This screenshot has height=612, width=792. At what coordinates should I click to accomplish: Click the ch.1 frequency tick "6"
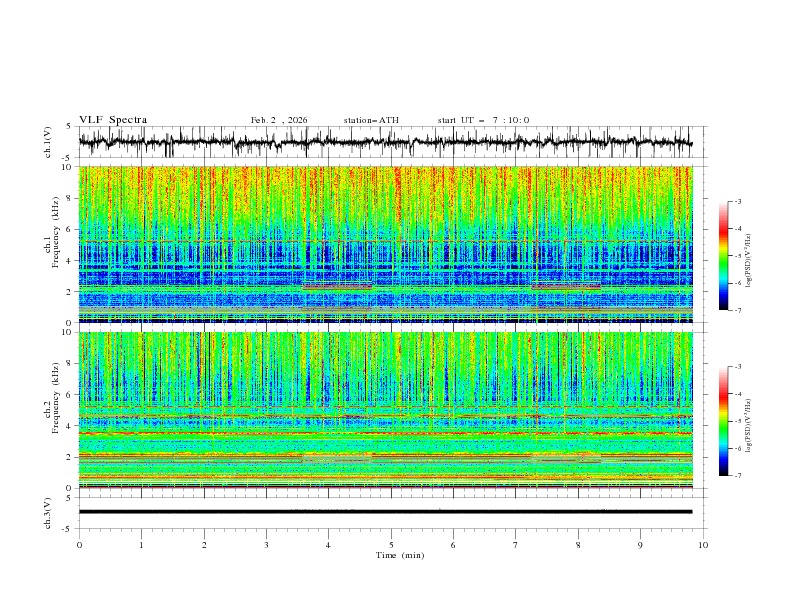point(70,229)
